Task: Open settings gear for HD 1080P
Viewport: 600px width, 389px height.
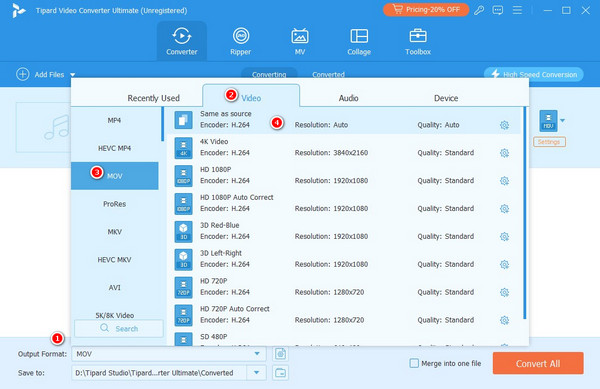Action: coord(504,181)
